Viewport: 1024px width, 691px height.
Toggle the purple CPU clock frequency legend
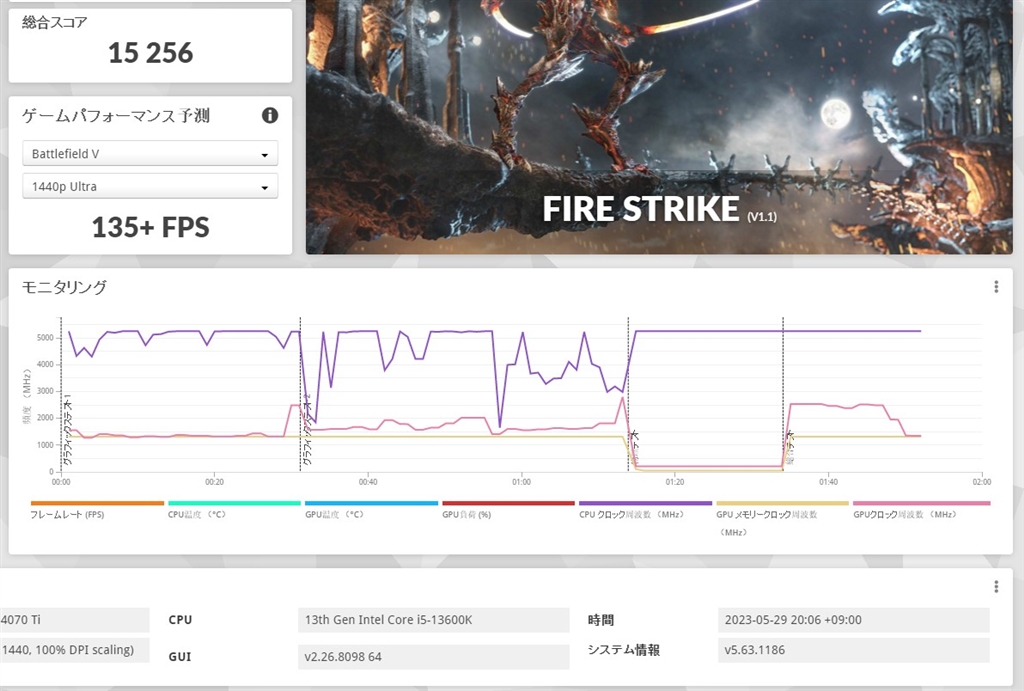click(645, 509)
